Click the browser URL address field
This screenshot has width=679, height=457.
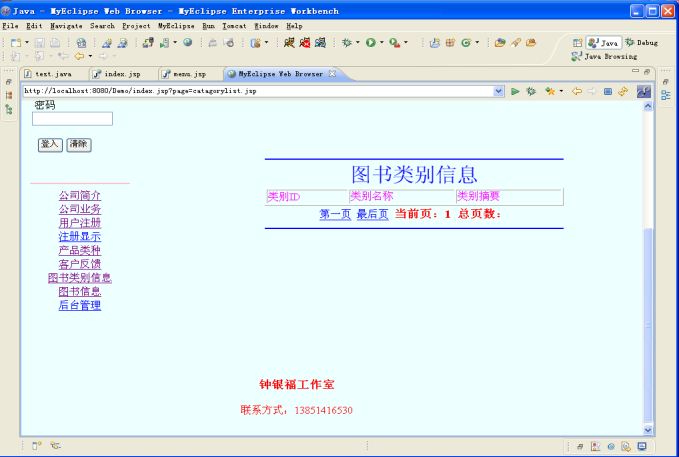(x=259, y=91)
